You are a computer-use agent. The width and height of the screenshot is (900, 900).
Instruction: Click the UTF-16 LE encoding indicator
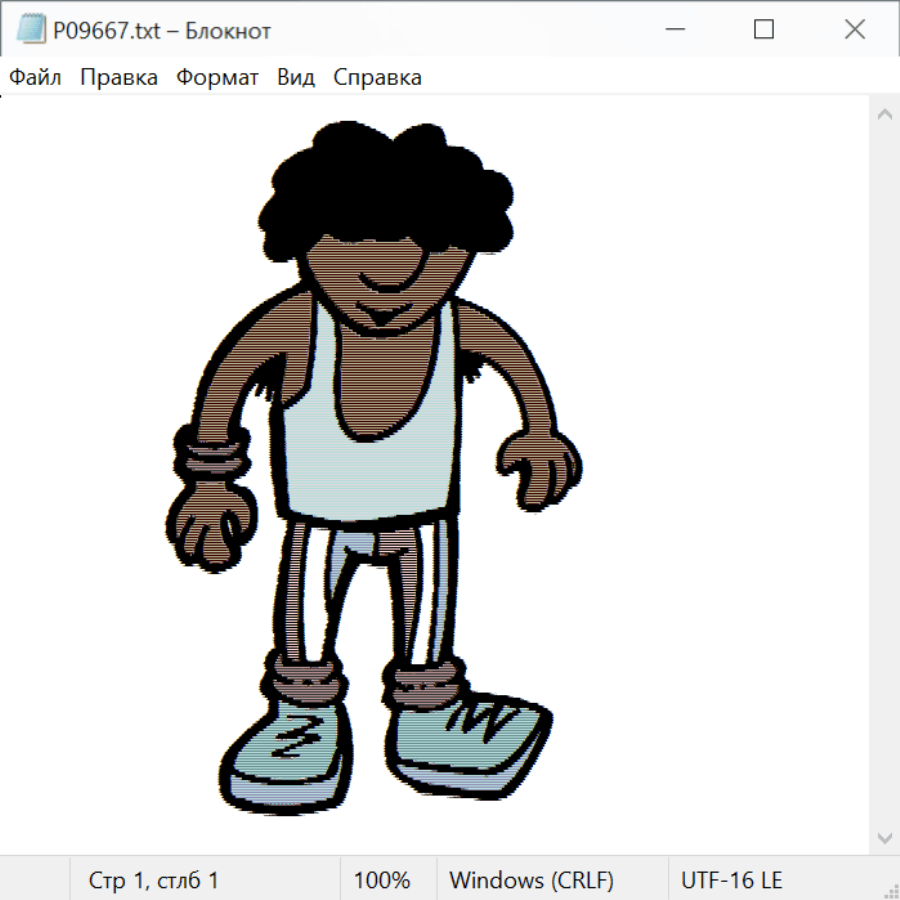(731, 881)
